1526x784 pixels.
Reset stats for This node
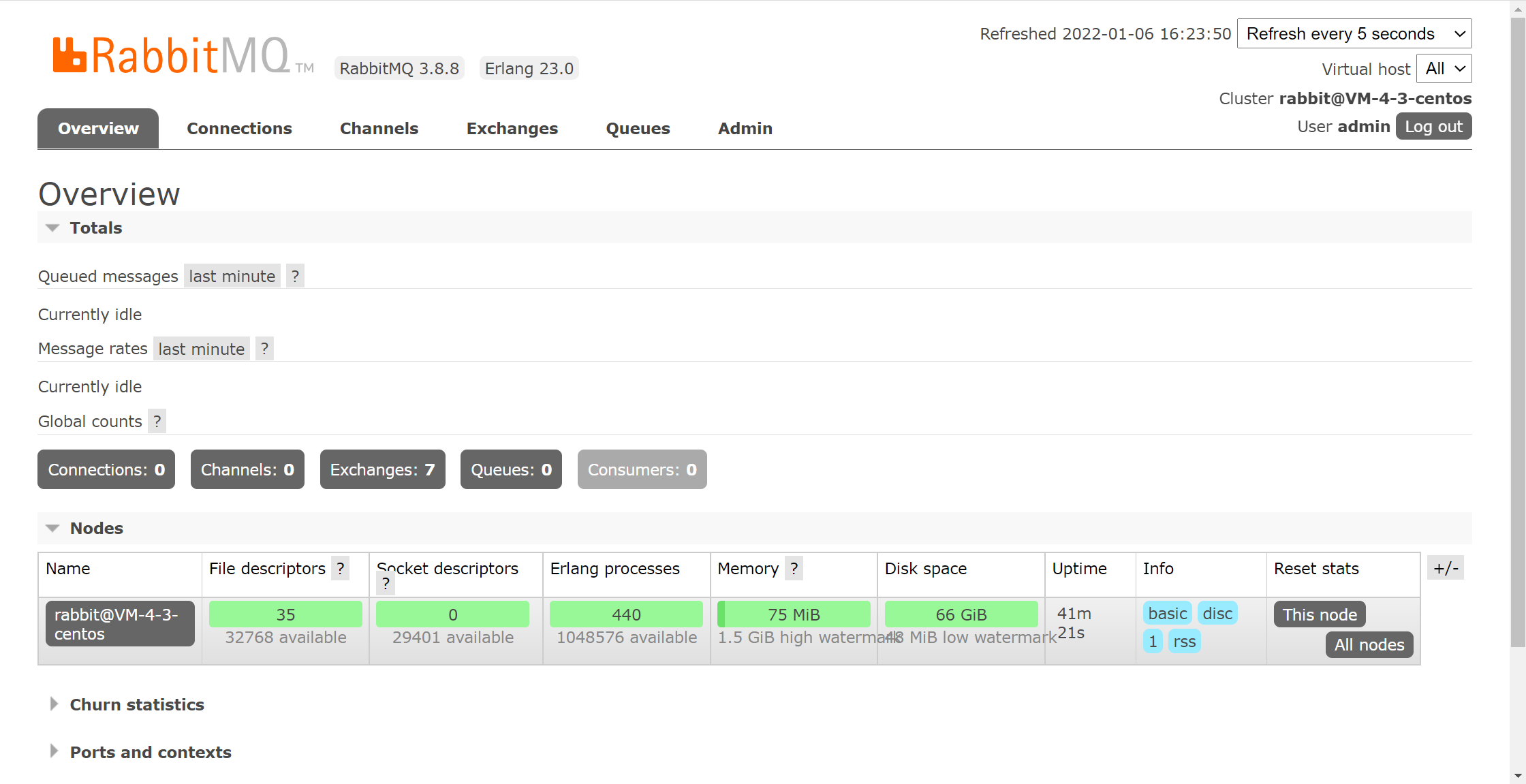click(1320, 614)
